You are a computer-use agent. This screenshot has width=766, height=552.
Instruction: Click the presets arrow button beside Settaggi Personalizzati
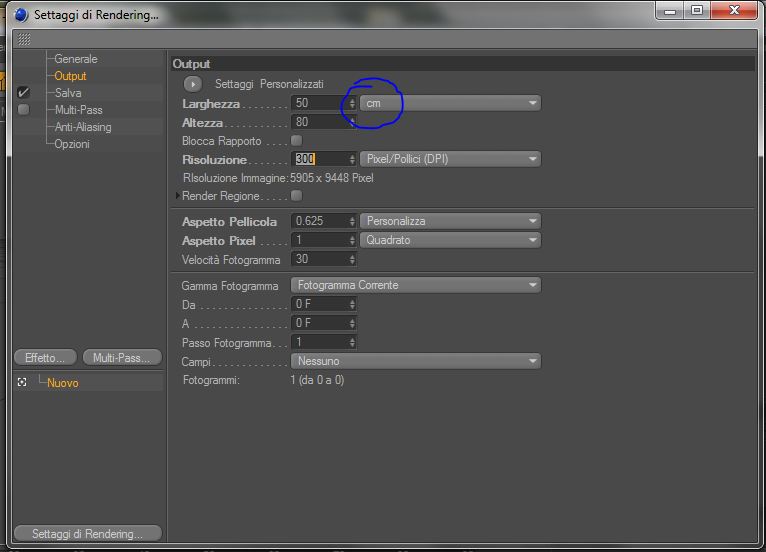193,84
